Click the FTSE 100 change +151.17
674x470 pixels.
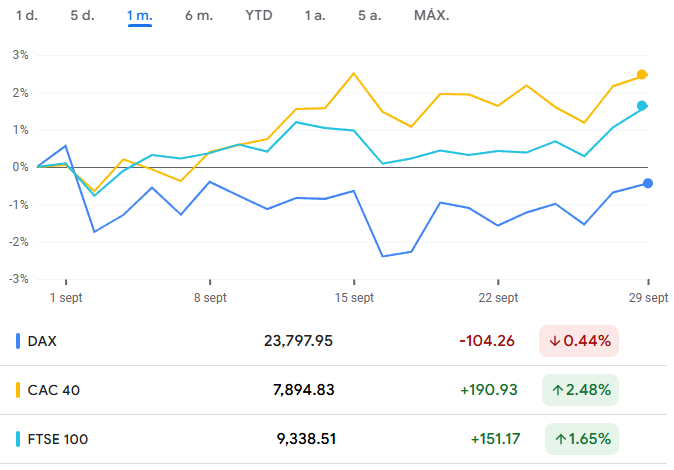click(495, 439)
